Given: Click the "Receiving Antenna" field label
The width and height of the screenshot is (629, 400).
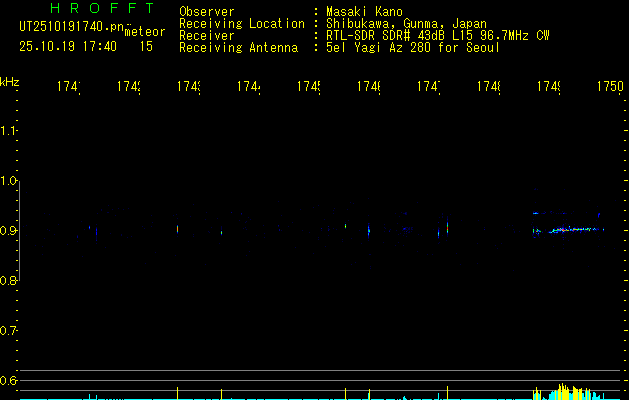Looking at the screenshot, I should [238, 48].
